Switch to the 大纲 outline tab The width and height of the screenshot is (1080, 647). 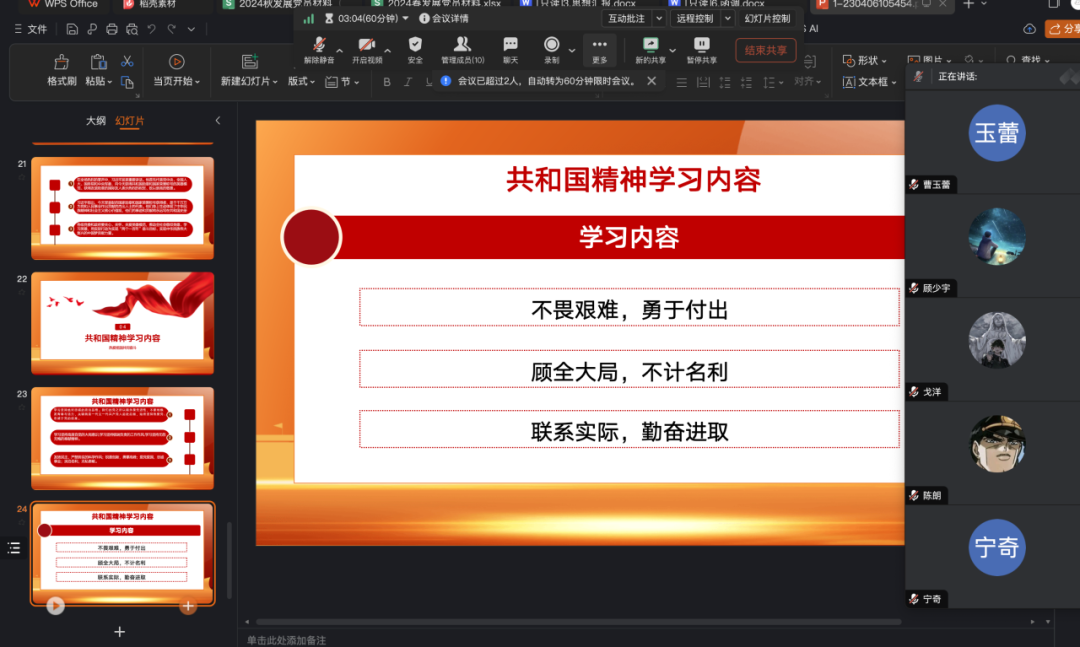tap(95, 121)
